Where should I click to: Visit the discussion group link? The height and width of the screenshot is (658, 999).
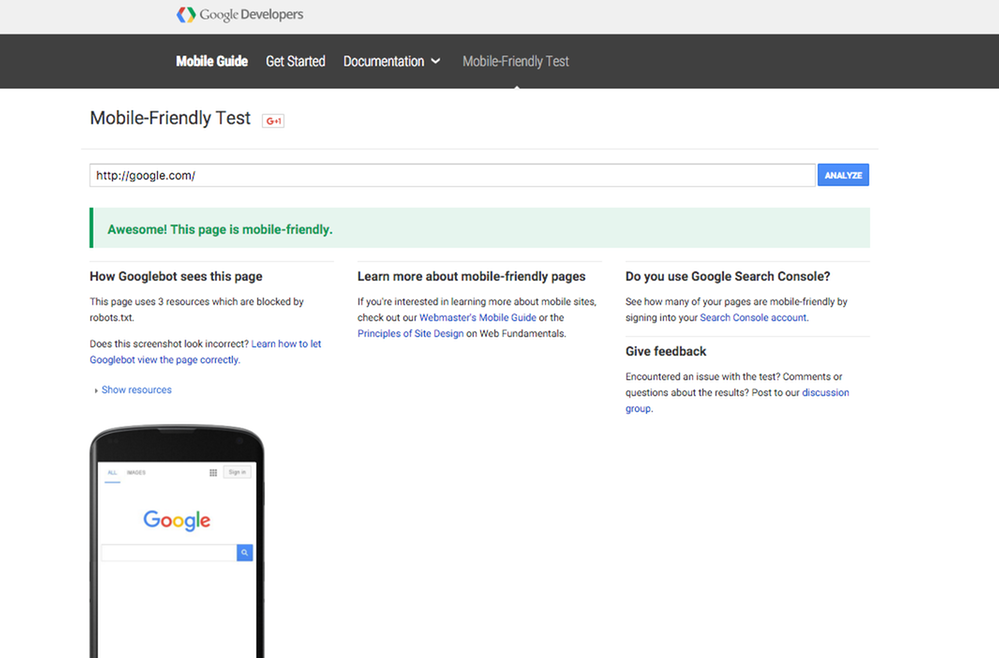point(825,393)
